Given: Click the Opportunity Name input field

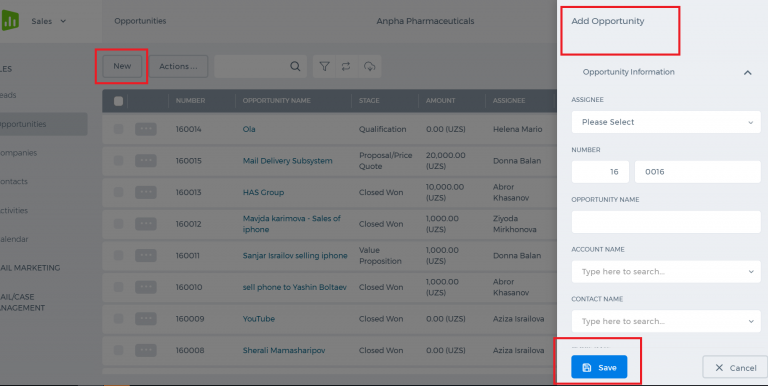Looking at the screenshot, I should tap(666, 222).
